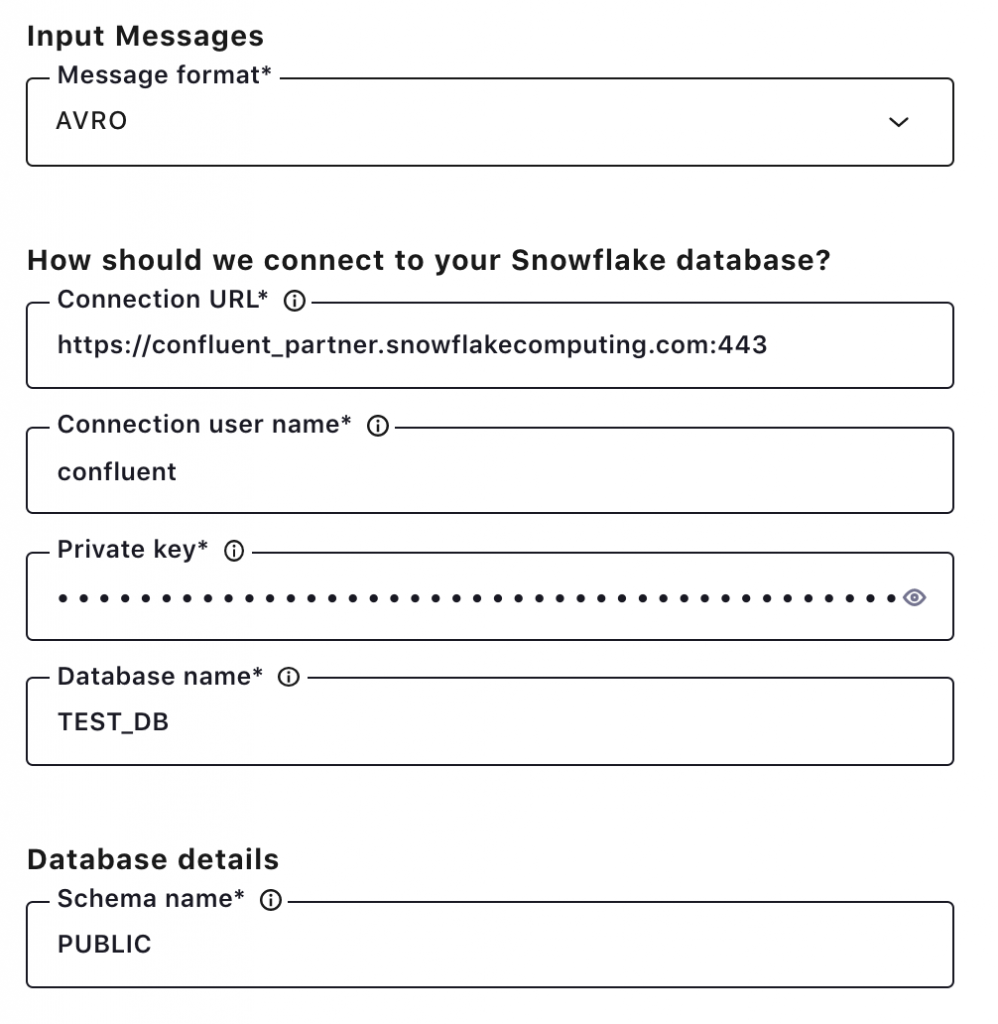Select the TEST_DB database name field

click(x=113, y=722)
